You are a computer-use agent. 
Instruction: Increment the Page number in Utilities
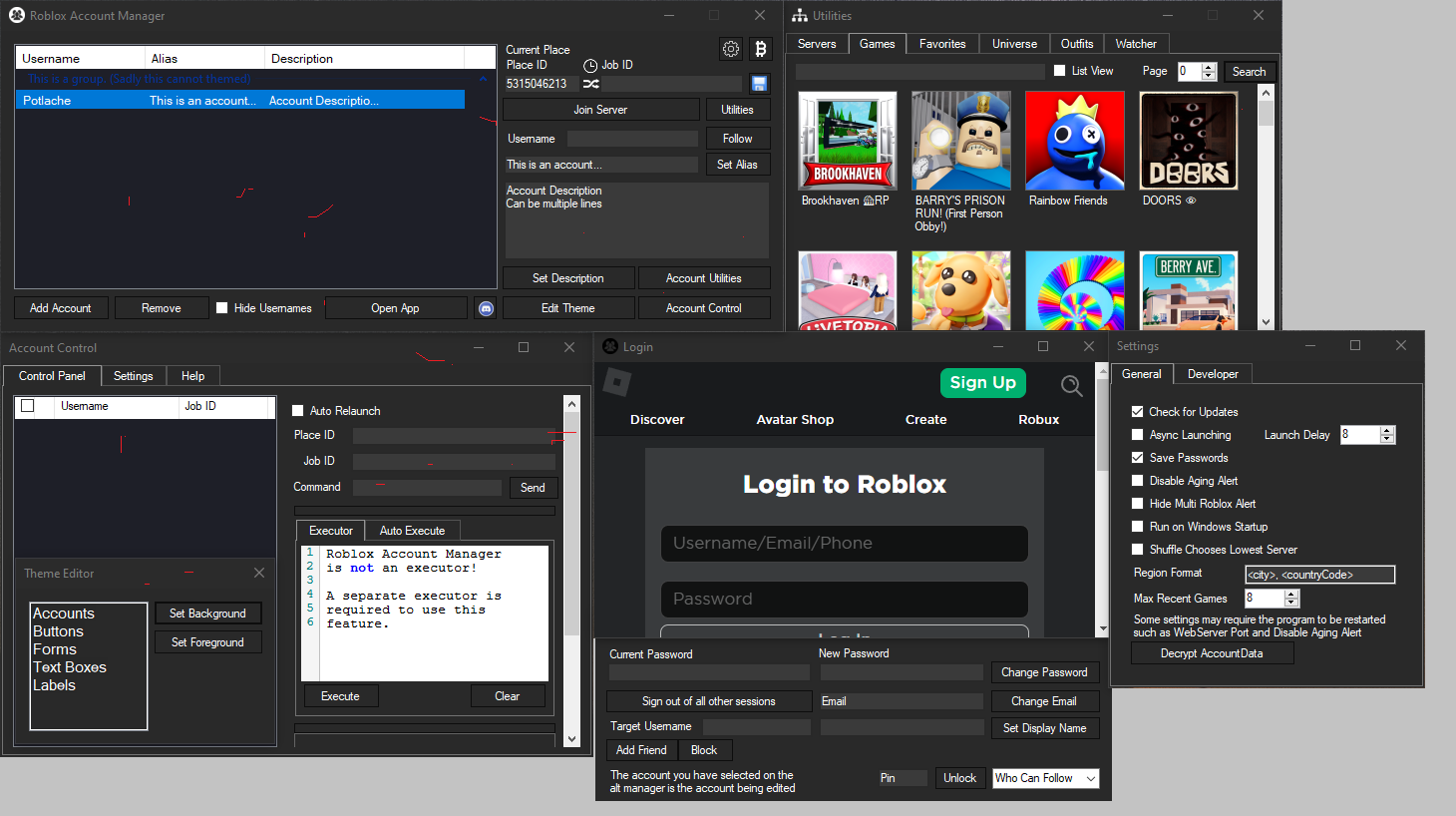point(1210,66)
